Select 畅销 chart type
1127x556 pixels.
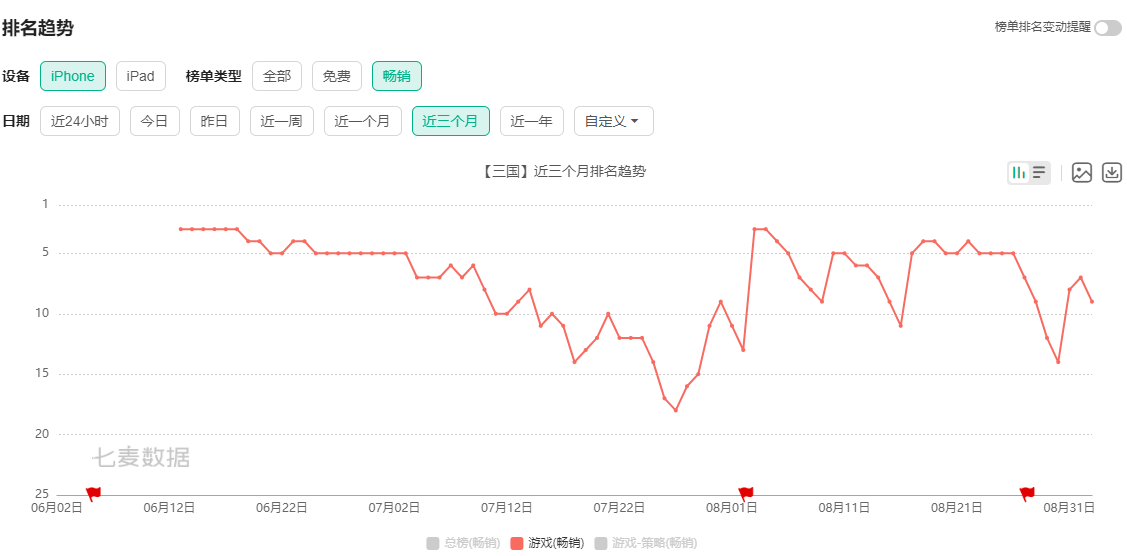click(397, 76)
